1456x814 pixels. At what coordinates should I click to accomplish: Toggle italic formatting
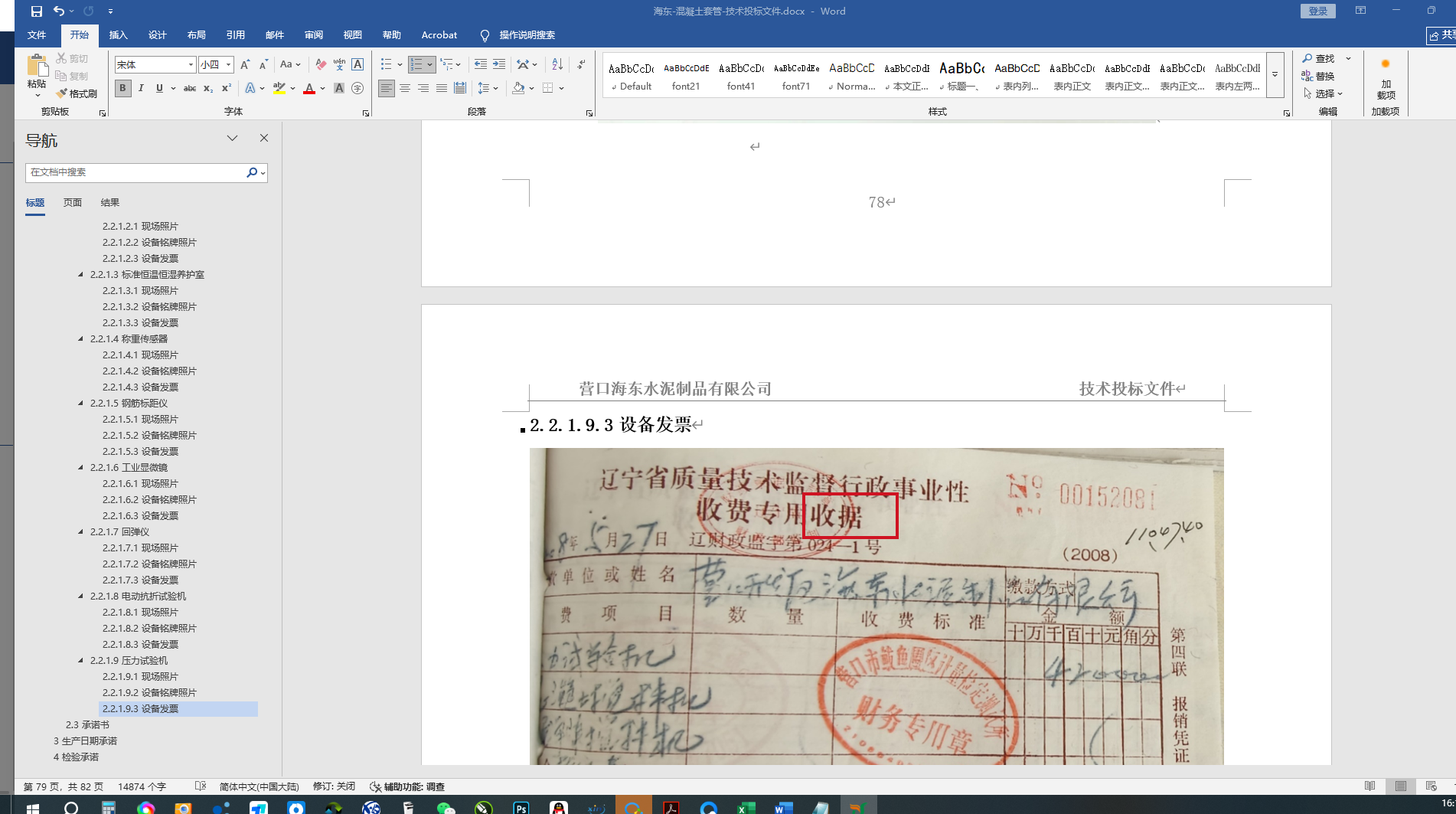point(141,88)
